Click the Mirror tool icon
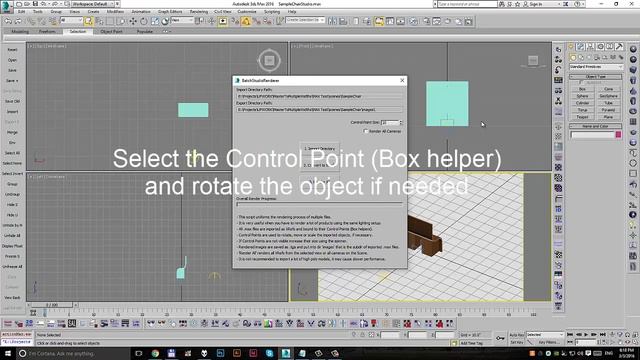The width and height of the screenshot is (640, 360). [x=332, y=21]
